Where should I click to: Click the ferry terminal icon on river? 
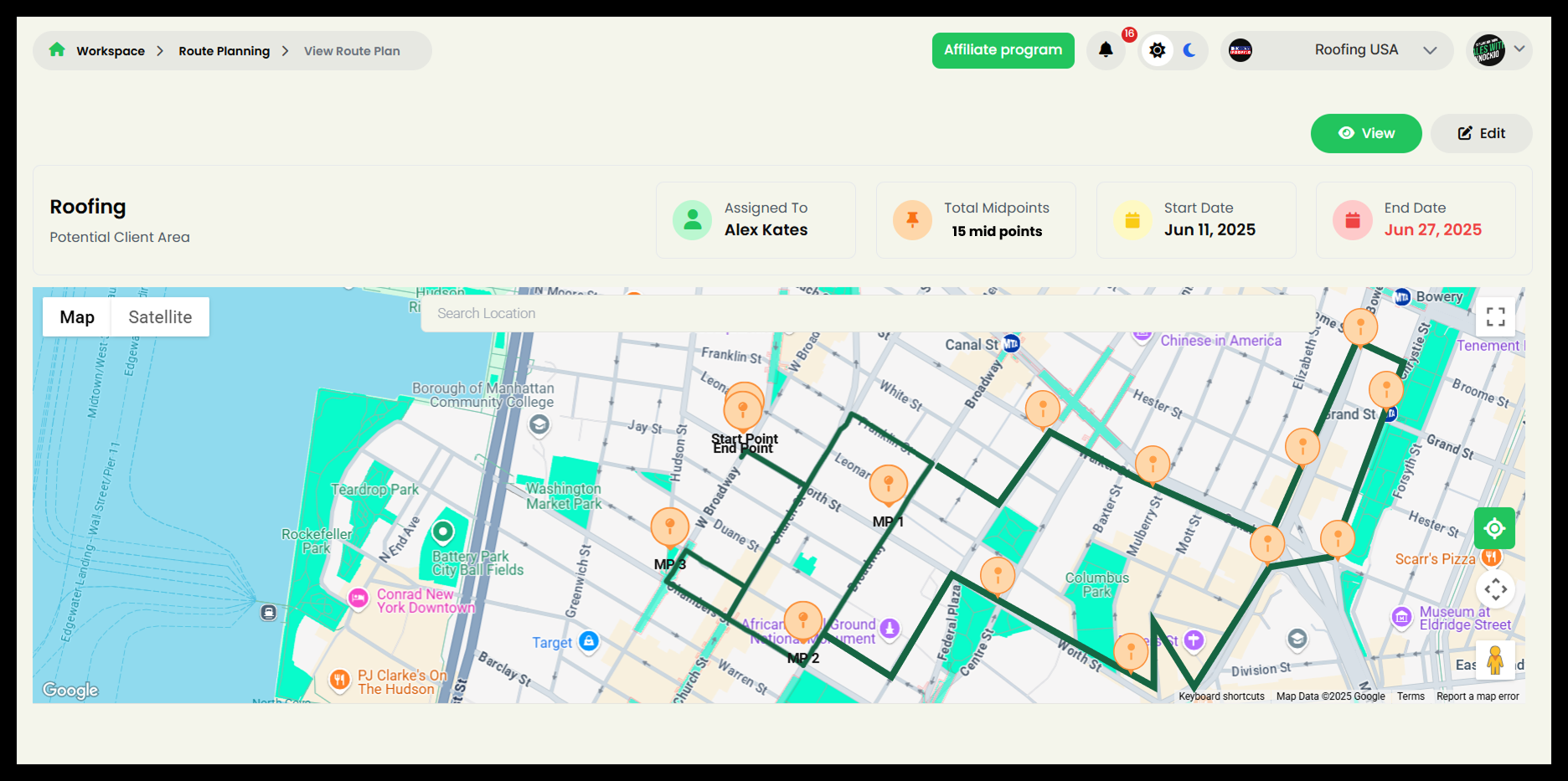[x=268, y=612]
